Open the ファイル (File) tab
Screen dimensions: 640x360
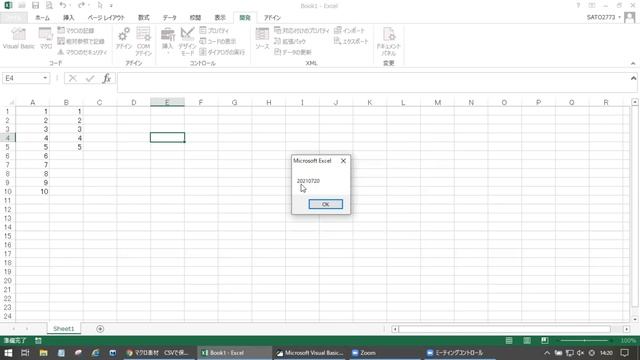click(13, 18)
